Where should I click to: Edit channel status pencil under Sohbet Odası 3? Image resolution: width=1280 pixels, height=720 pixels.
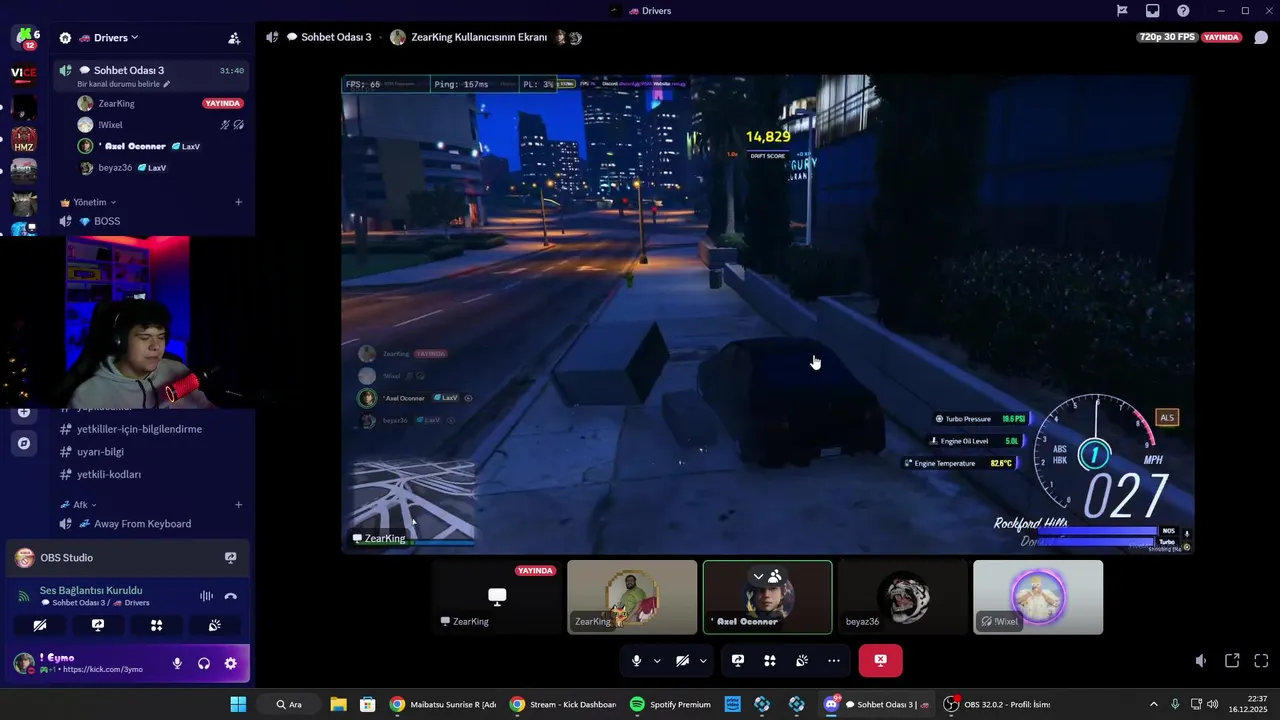167,84
